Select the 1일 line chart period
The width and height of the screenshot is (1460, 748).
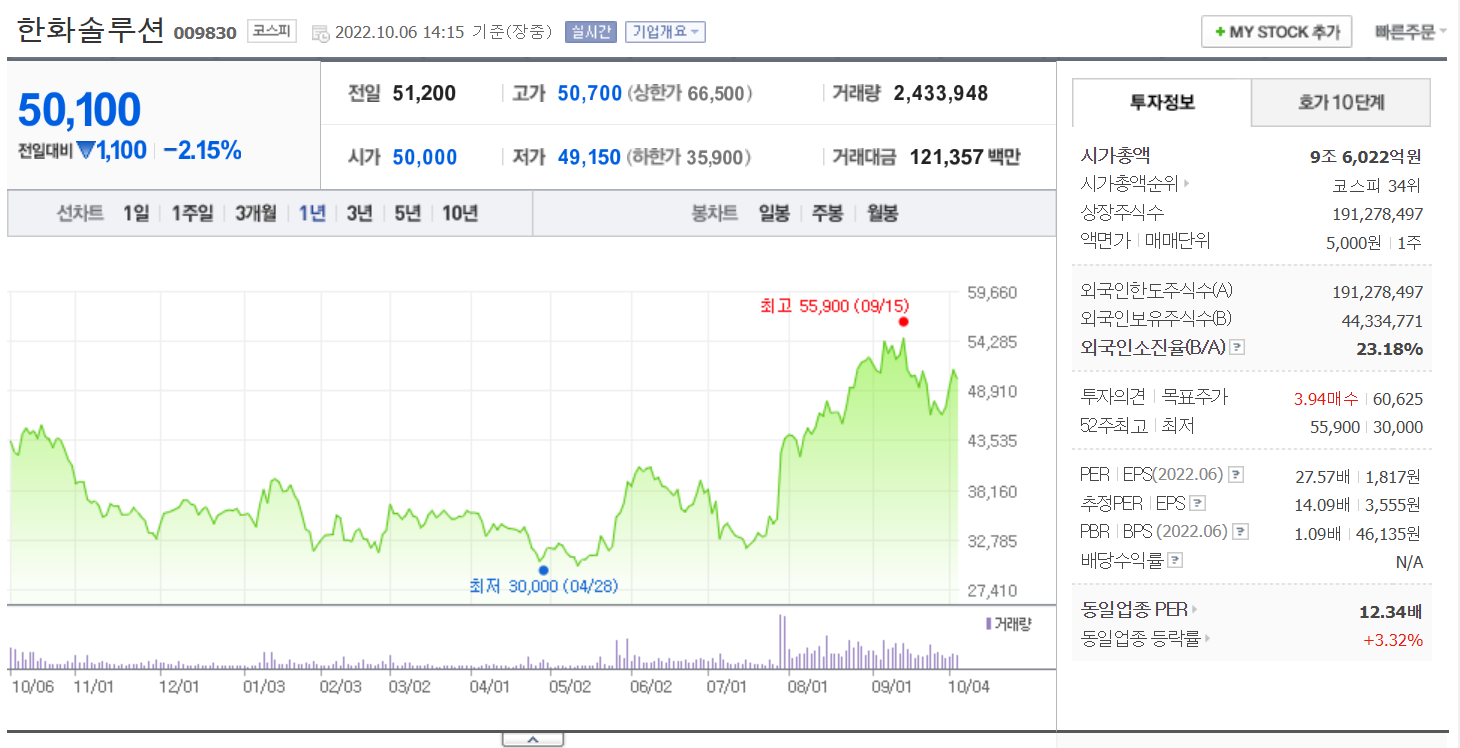click(136, 213)
